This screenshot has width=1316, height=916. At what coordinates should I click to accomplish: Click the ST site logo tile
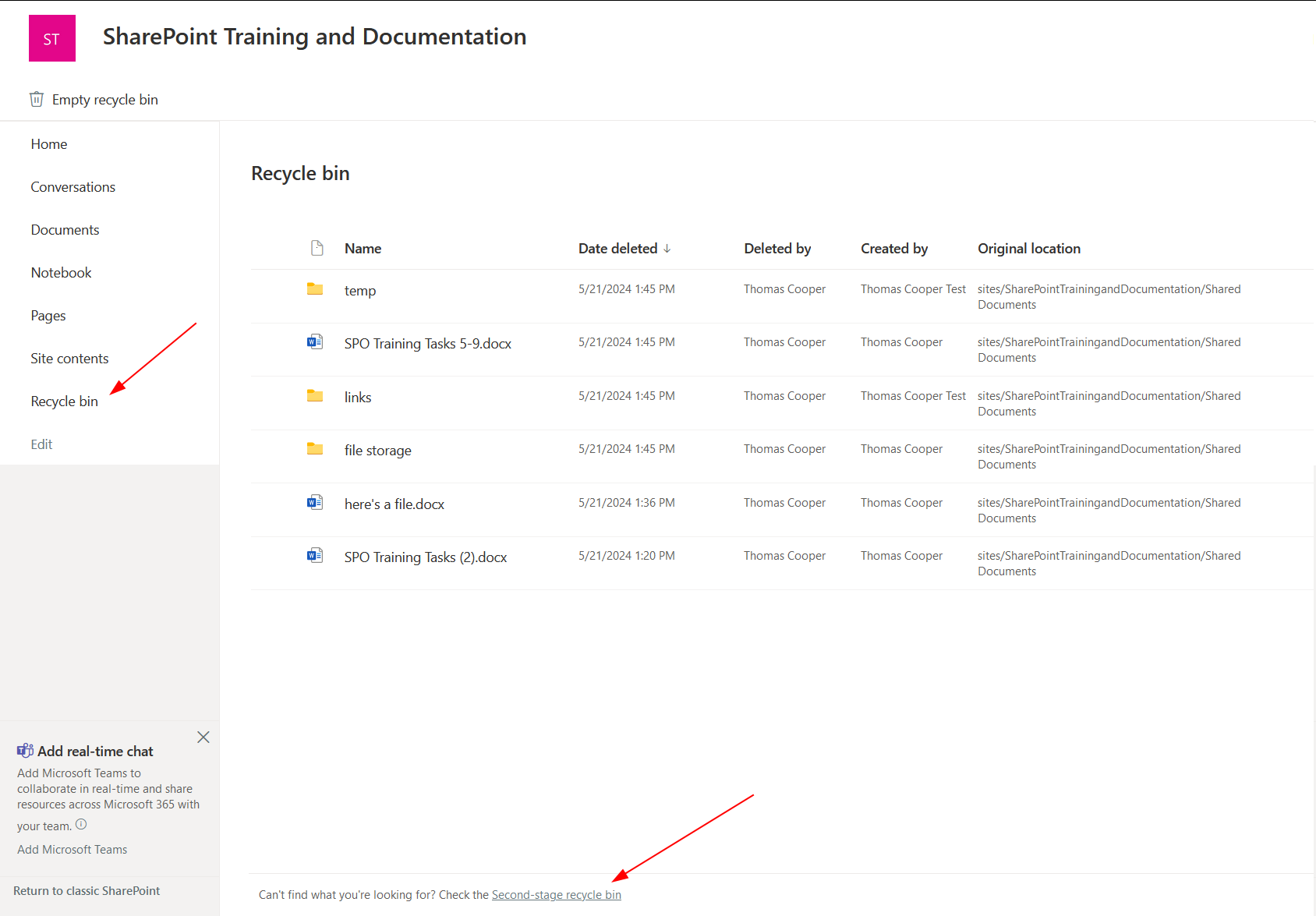(52, 38)
